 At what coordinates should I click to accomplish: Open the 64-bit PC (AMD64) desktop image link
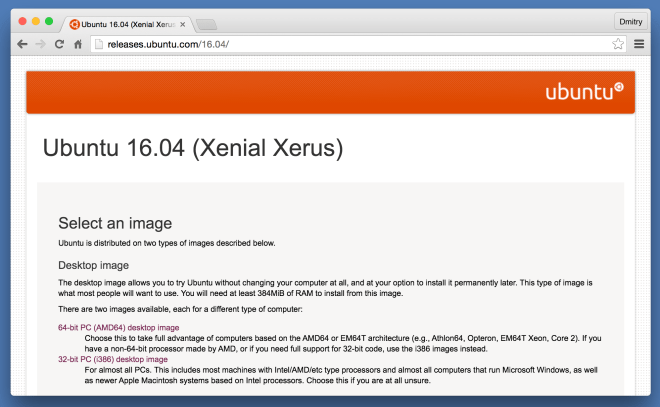click(118, 327)
